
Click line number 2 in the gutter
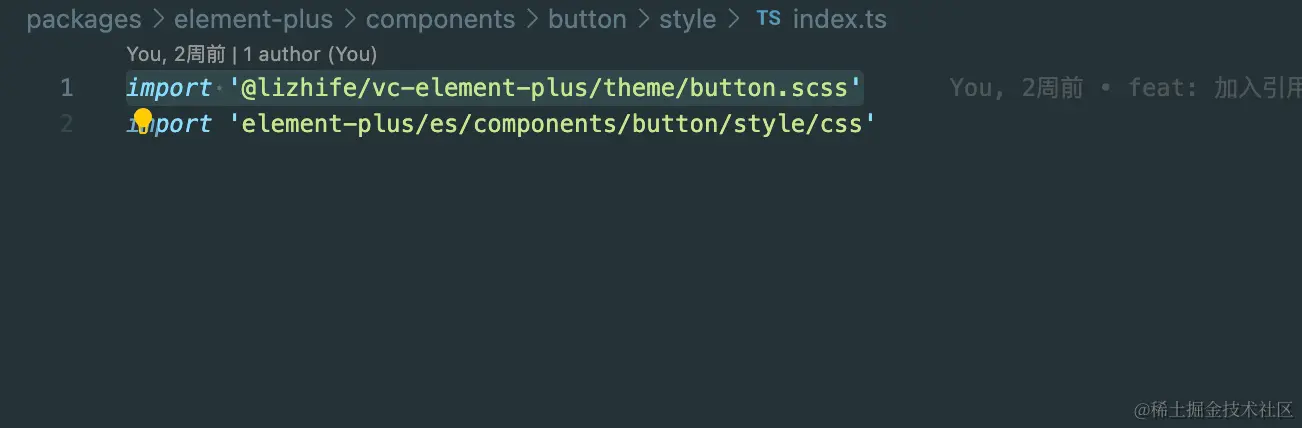[66, 124]
